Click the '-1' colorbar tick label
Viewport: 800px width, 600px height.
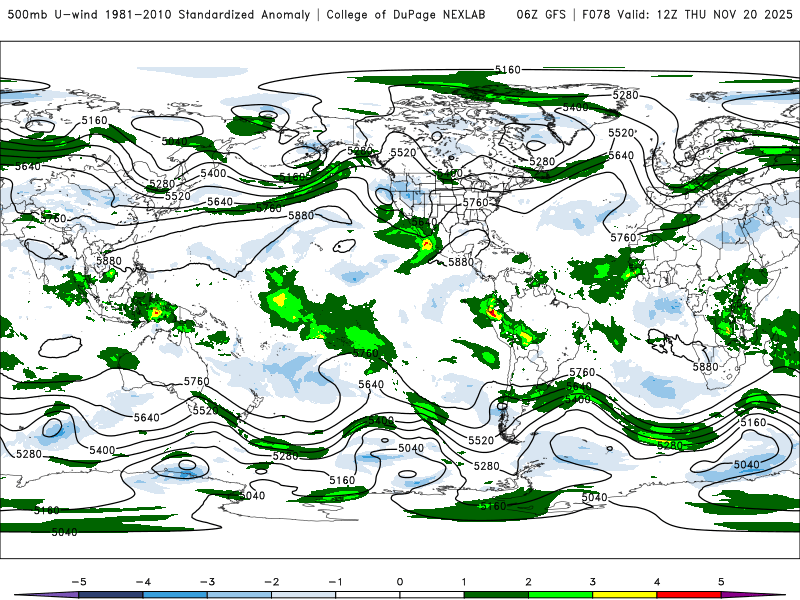point(335,582)
